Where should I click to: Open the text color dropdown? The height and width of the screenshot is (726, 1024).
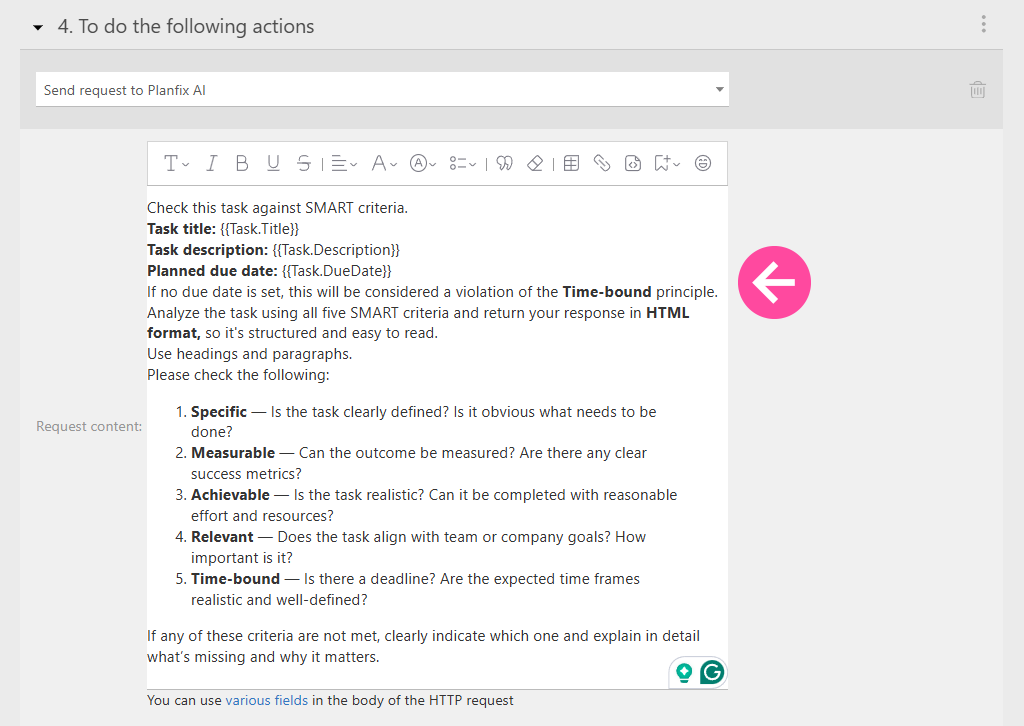click(423, 163)
